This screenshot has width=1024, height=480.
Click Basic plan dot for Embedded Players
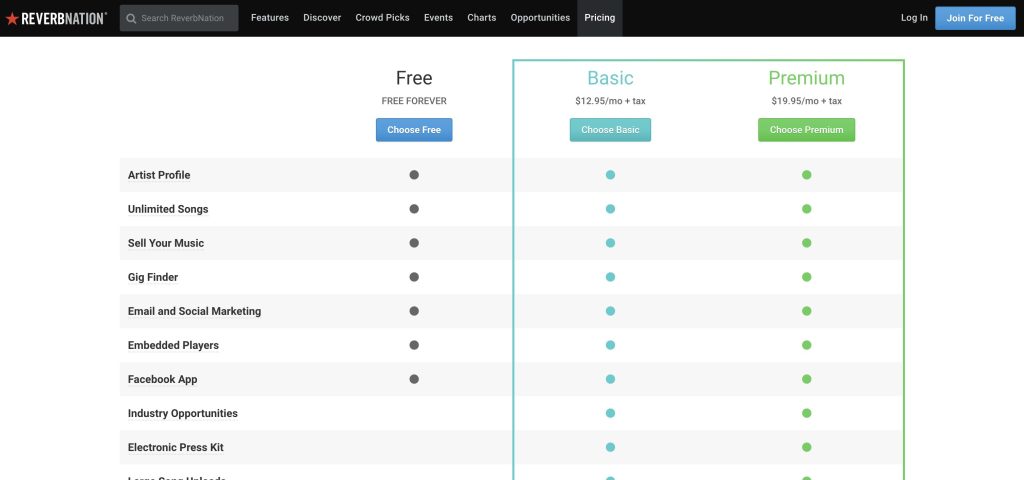(x=611, y=345)
